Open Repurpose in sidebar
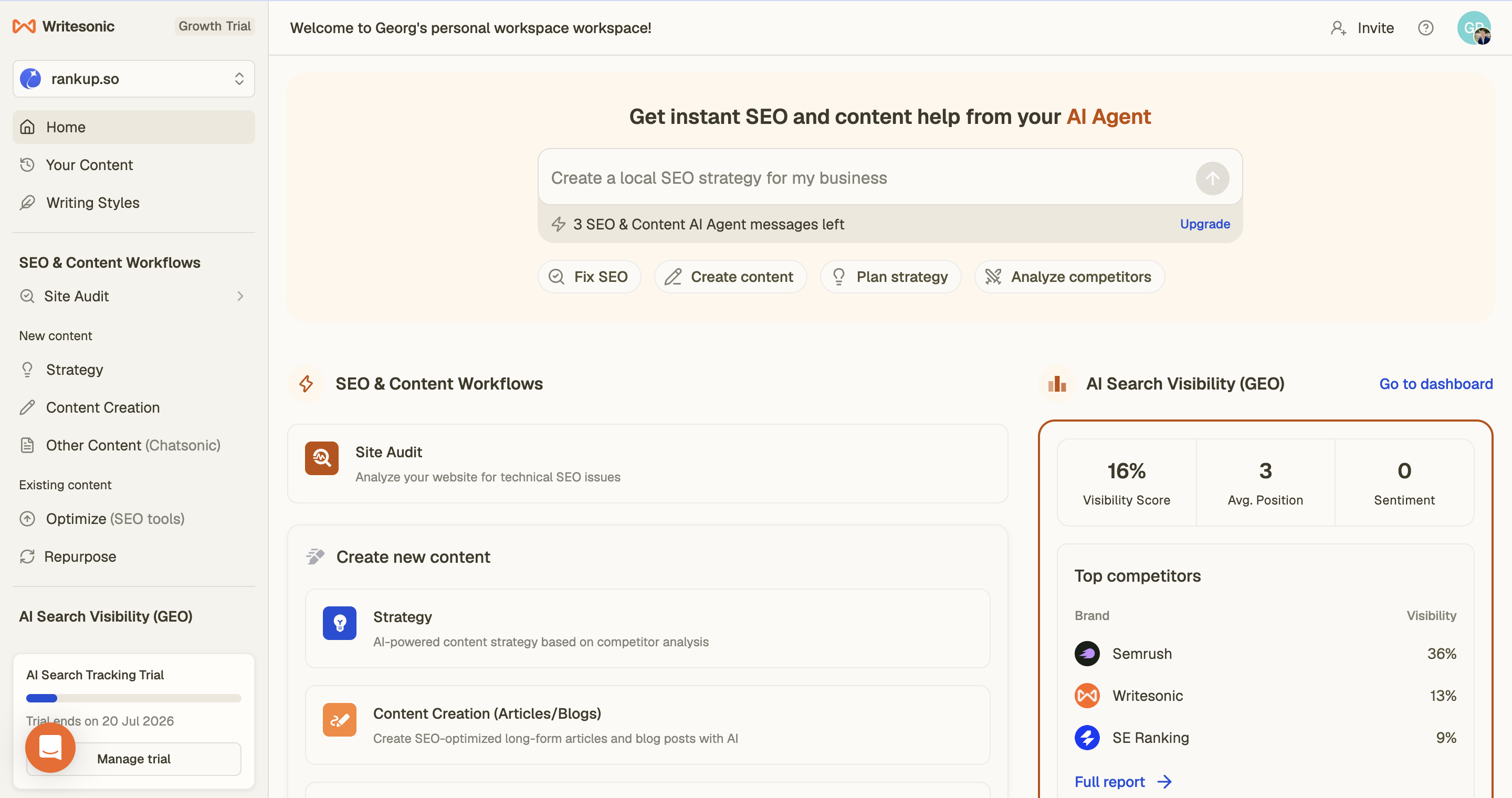The height and width of the screenshot is (798, 1512). point(134,556)
